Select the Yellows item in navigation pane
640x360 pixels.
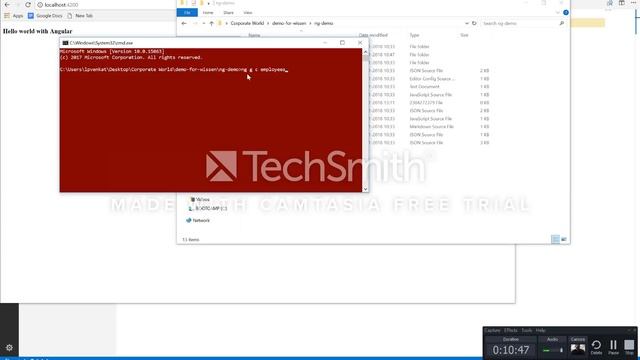(x=200, y=200)
